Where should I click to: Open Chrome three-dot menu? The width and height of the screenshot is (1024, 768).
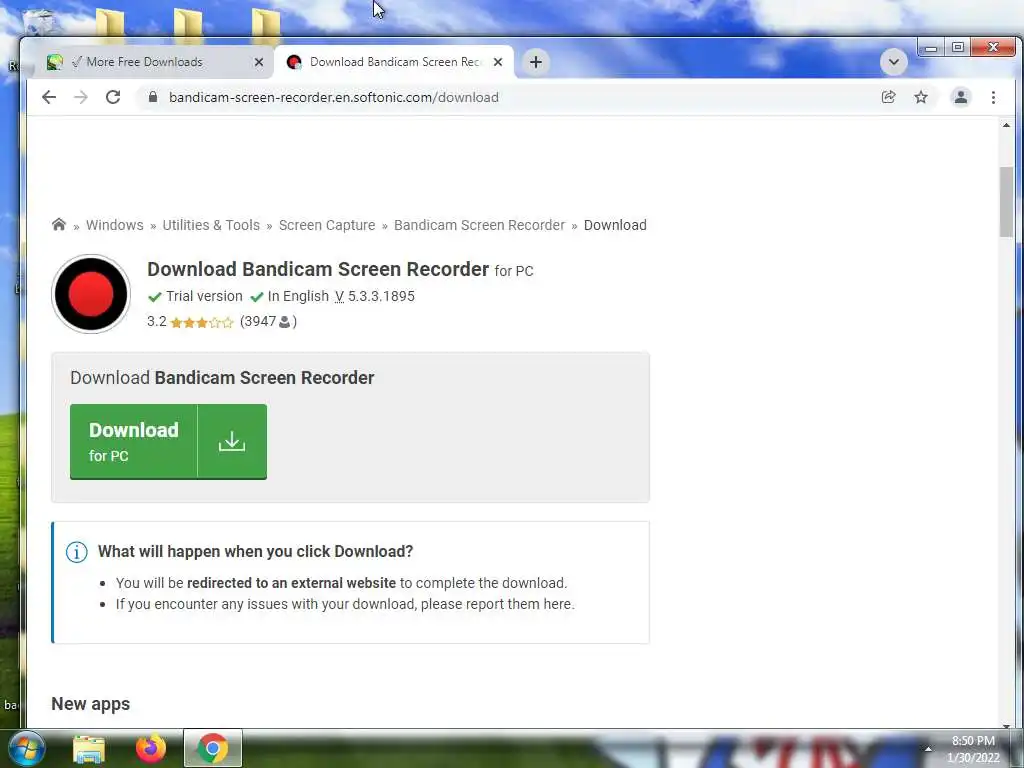993,97
